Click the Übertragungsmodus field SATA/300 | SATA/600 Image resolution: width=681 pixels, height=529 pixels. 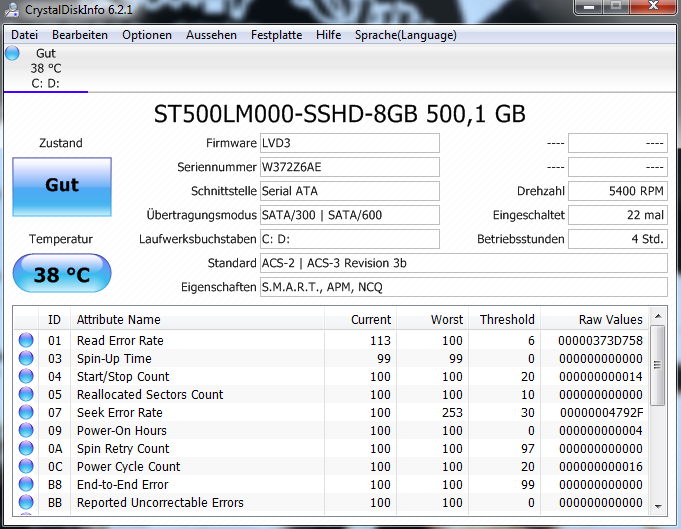click(x=350, y=215)
